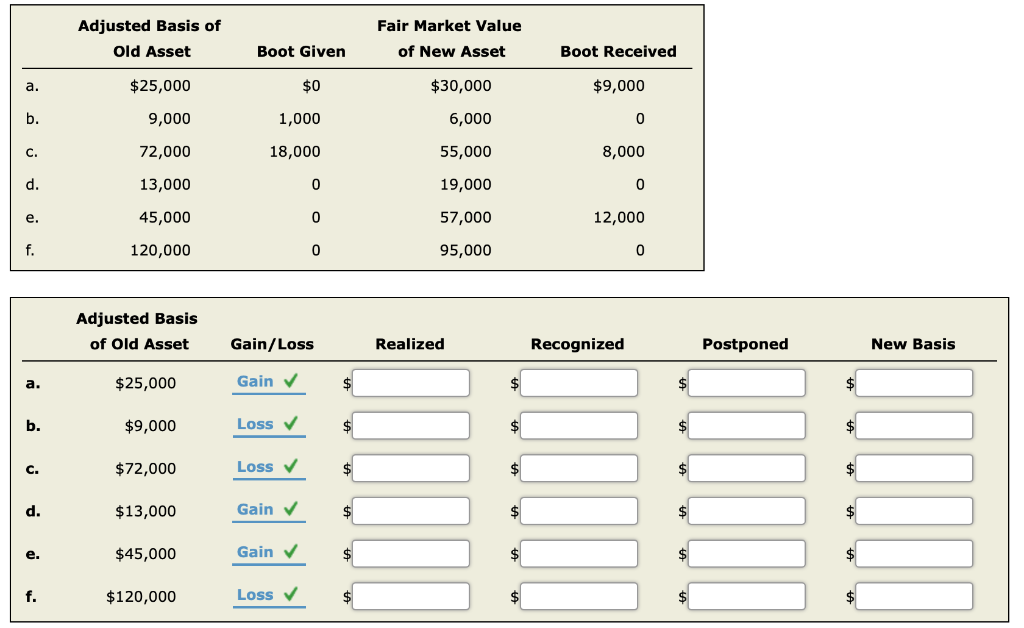Select the Recognized field for row e
1024x628 pixels.
579,554
